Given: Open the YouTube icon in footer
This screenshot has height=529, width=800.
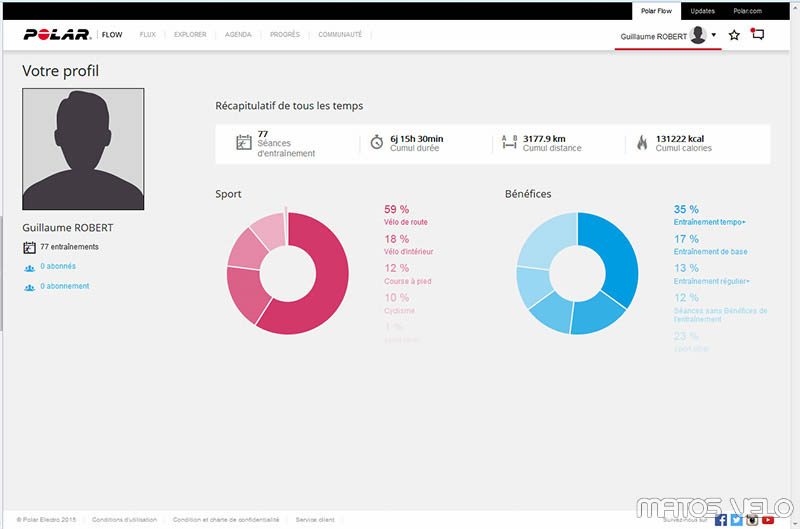Looking at the screenshot, I should point(768,520).
